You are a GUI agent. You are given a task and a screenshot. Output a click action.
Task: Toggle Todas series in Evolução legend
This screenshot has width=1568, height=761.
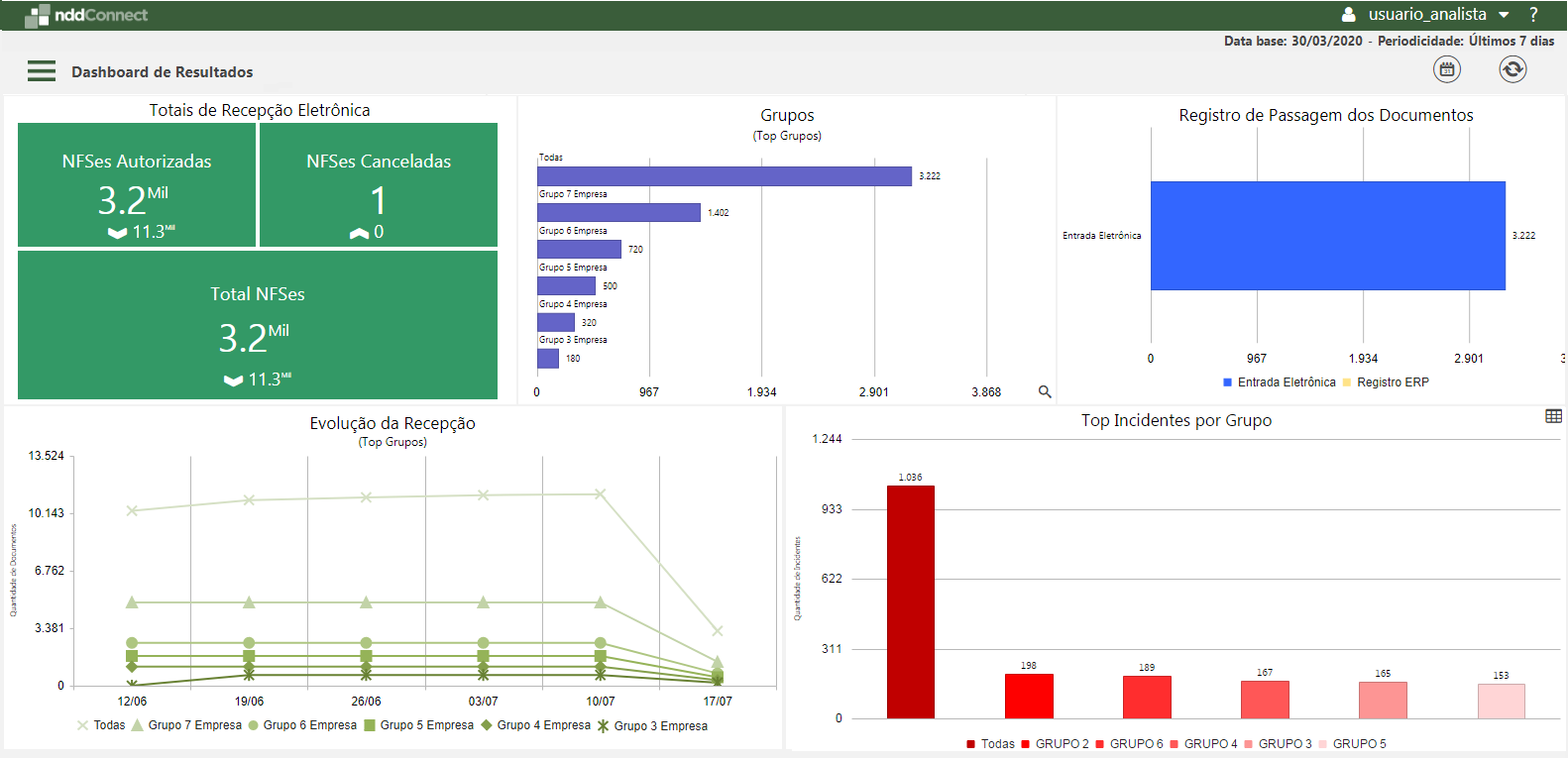click(x=101, y=725)
